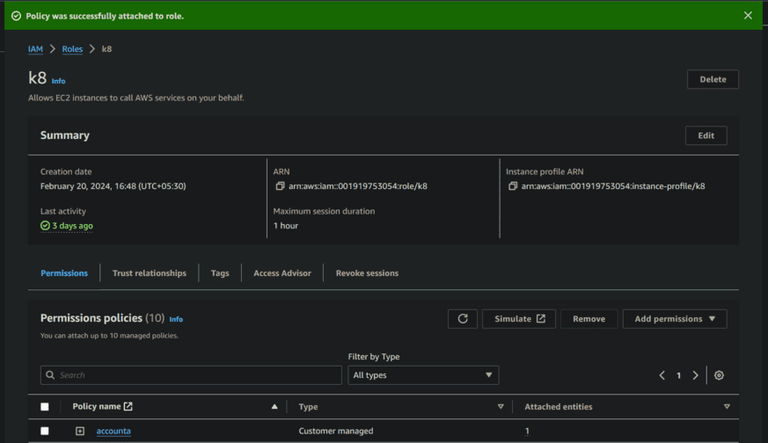
Task: Click the creation date February 20, 2024 value
Action: [113, 186]
